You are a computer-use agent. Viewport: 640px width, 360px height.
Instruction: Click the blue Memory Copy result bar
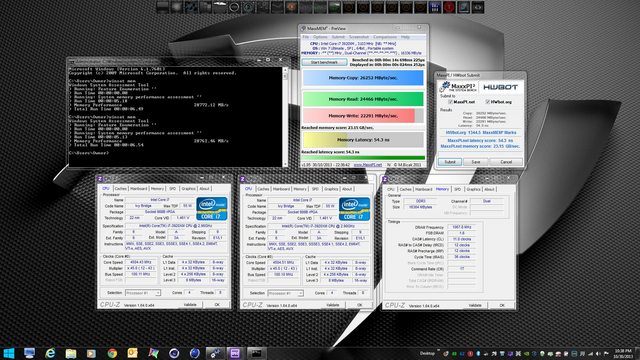tap(363, 78)
